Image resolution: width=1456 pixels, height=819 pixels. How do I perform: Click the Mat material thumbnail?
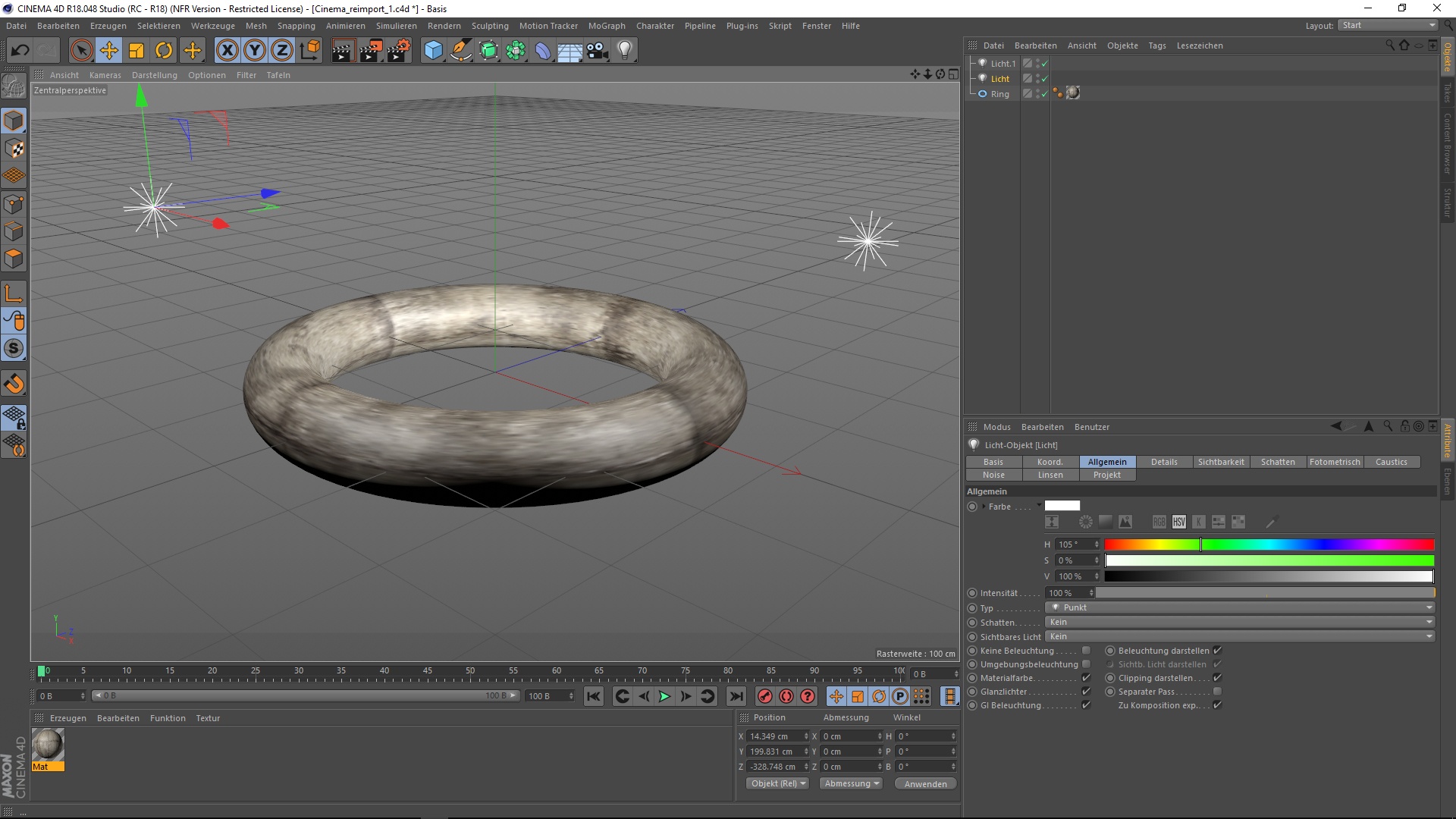48,745
